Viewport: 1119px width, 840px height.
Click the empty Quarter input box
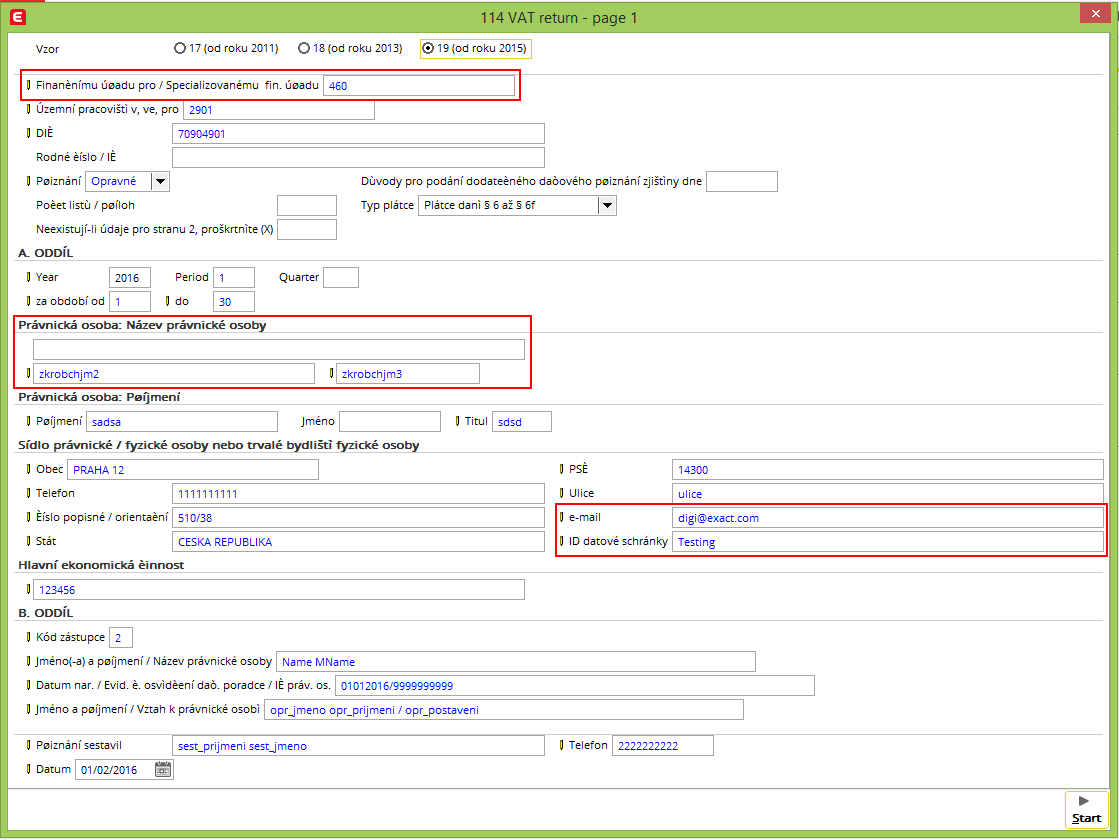click(341, 277)
